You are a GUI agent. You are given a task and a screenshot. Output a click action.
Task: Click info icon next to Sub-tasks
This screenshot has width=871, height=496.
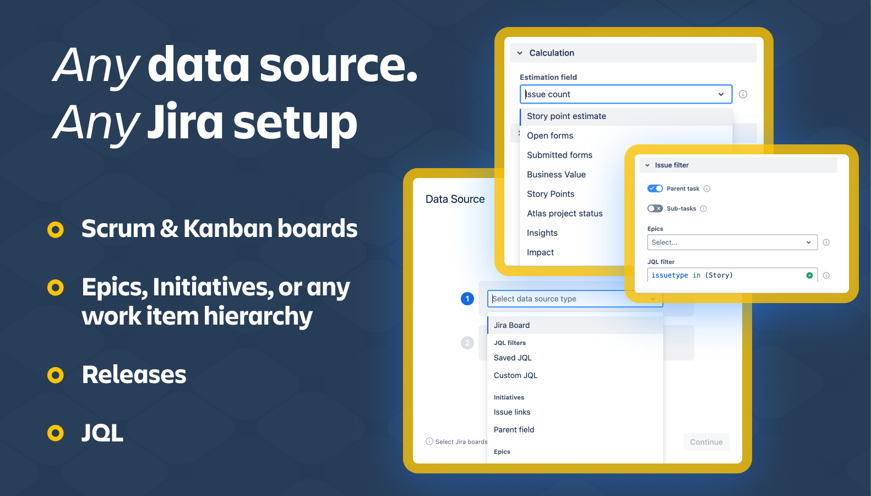point(703,209)
